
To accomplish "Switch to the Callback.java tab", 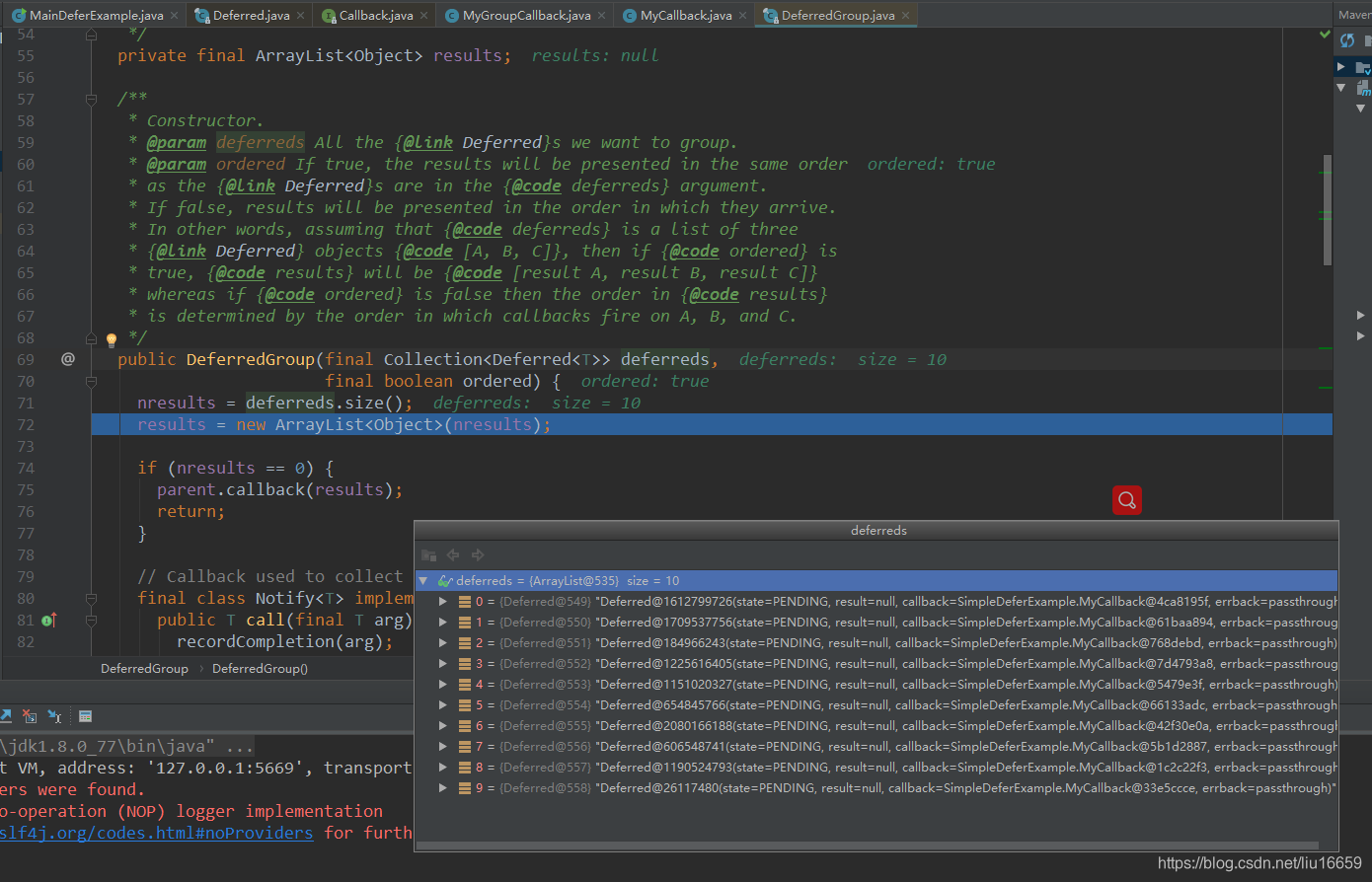I will [x=375, y=15].
